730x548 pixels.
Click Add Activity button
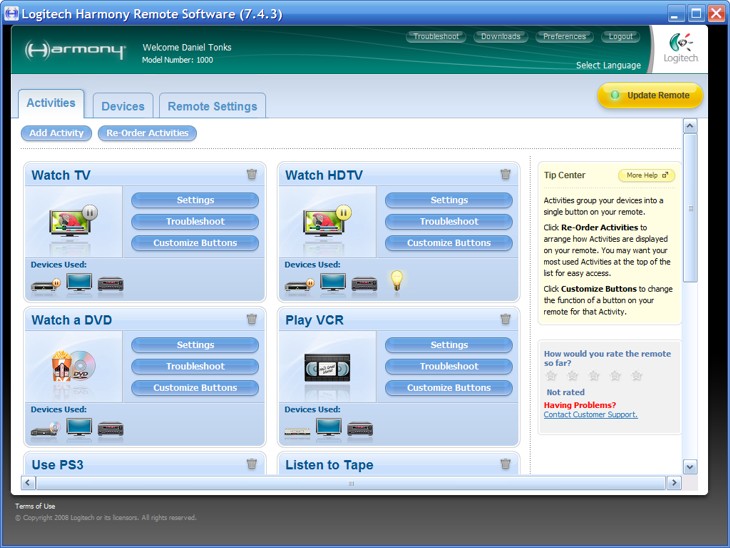[x=56, y=133]
